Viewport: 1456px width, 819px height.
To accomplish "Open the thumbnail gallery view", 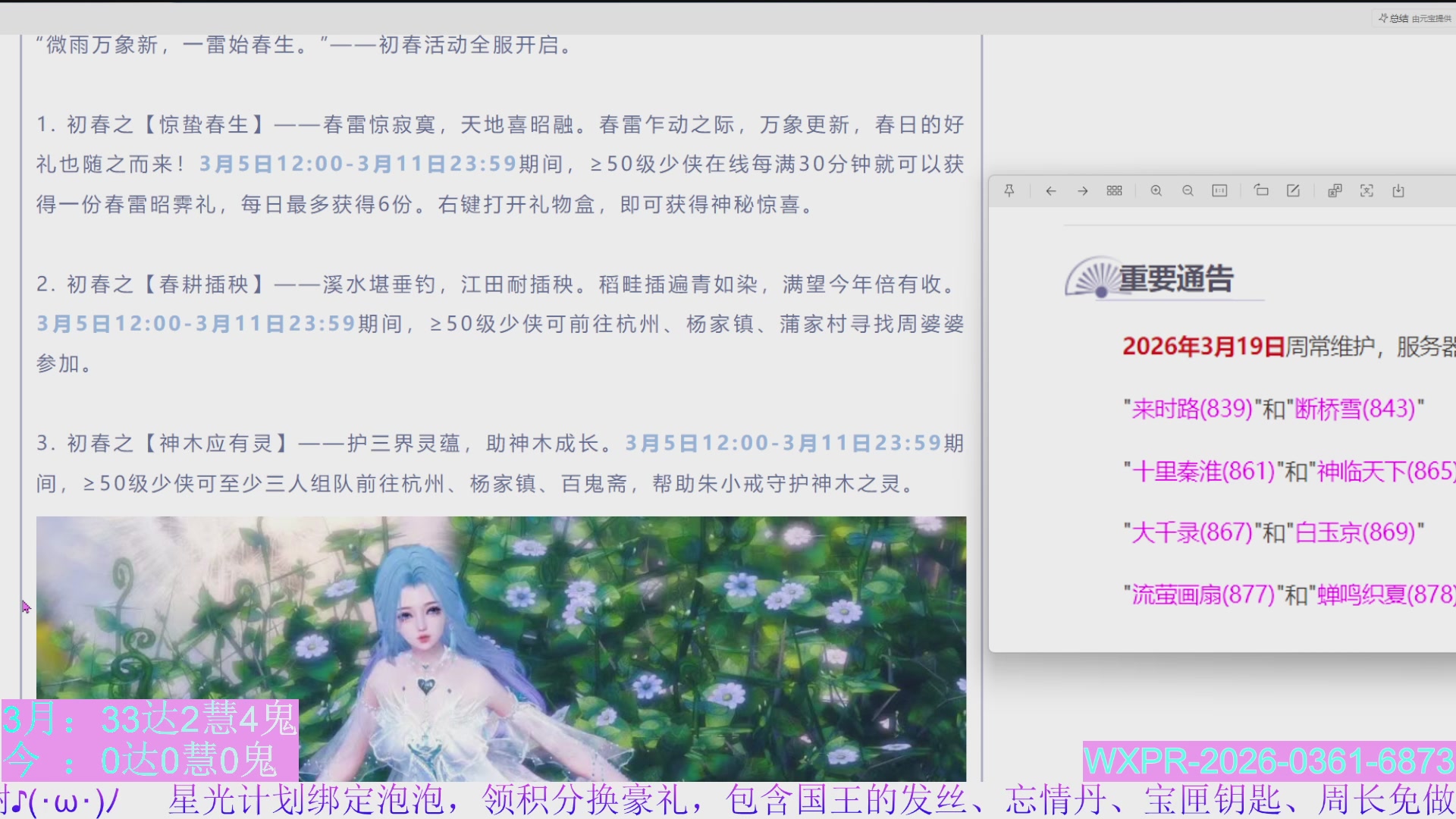I will 1114,190.
